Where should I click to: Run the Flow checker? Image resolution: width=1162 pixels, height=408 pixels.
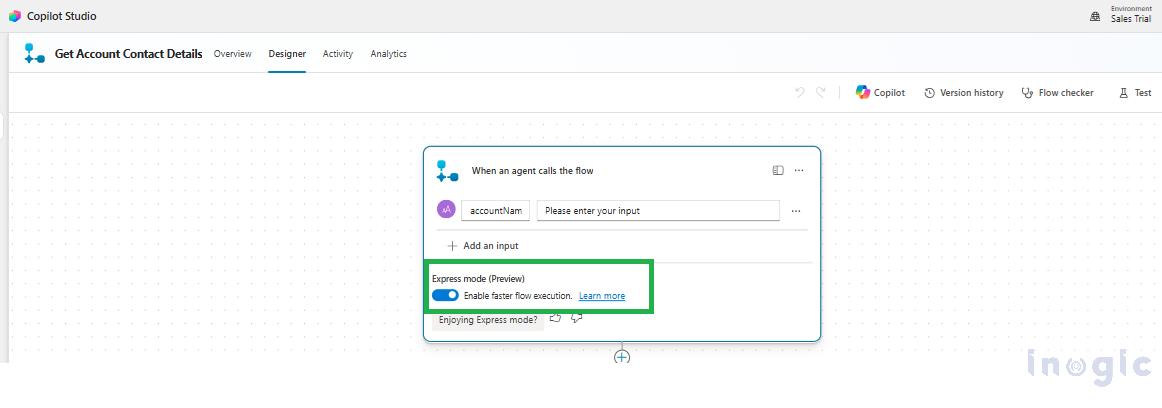pos(1058,93)
